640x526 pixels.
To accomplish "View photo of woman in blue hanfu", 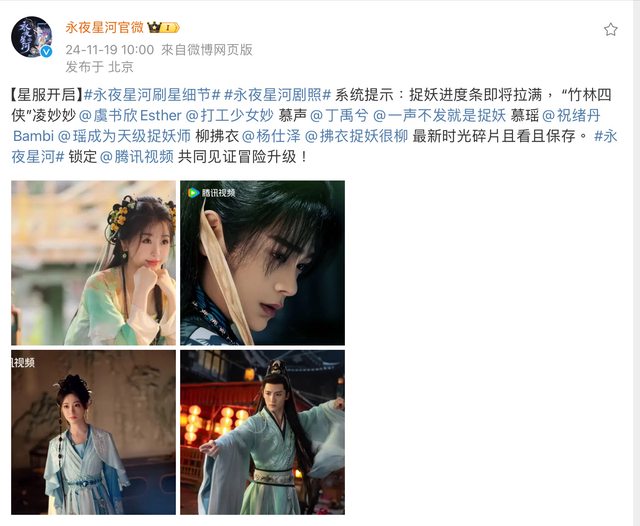I will (x=93, y=432).
